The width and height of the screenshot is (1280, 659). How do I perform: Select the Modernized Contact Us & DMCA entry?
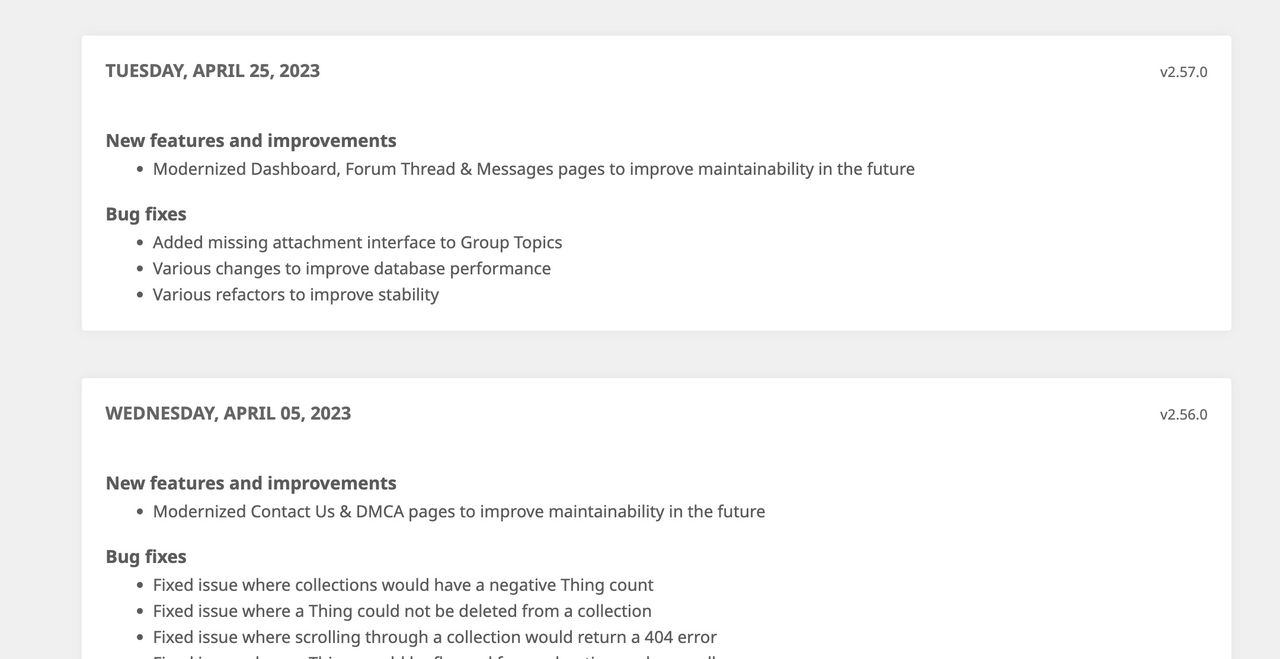(458, 512)
